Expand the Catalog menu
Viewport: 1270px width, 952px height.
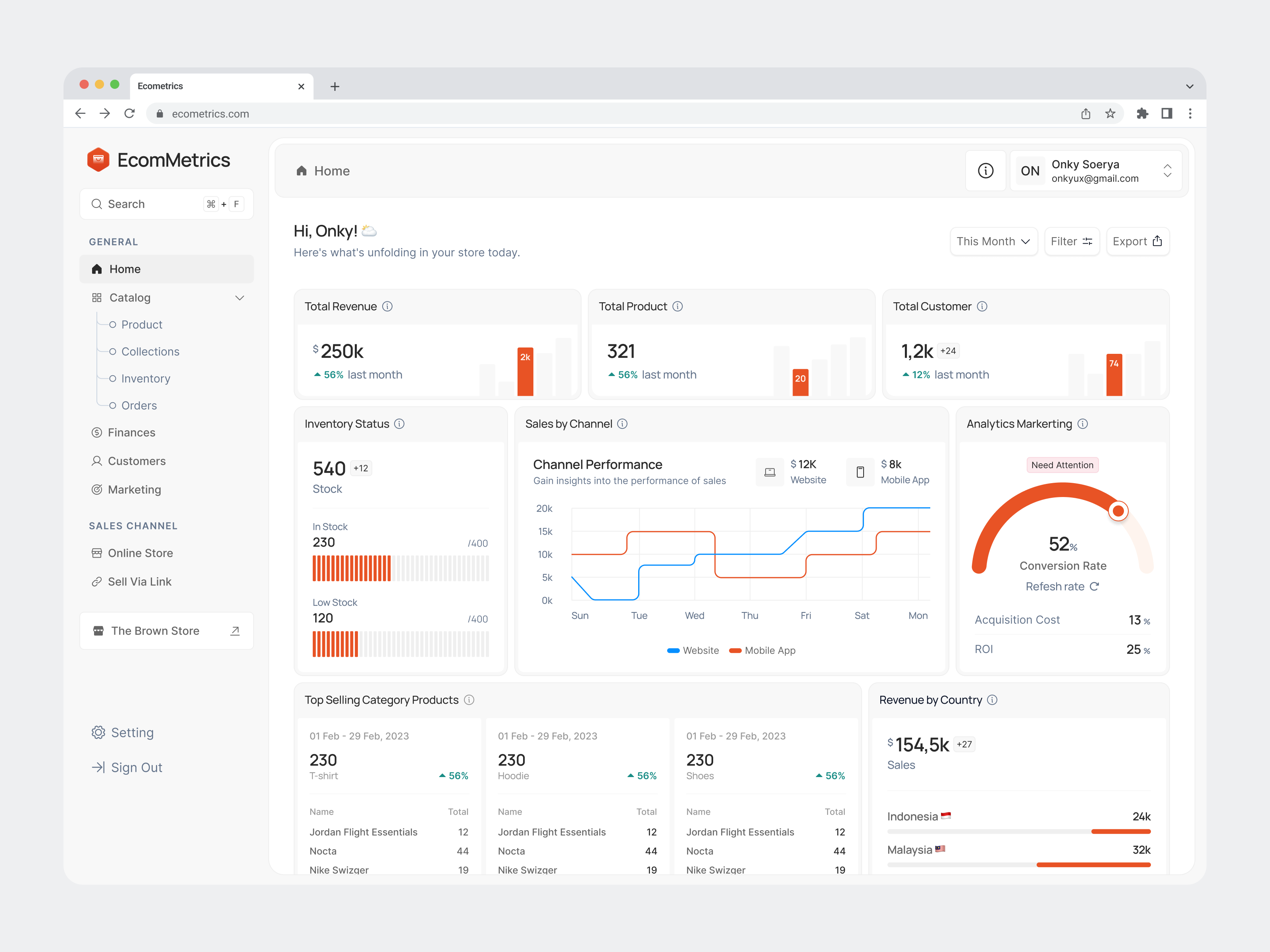[x=239, y=298]
